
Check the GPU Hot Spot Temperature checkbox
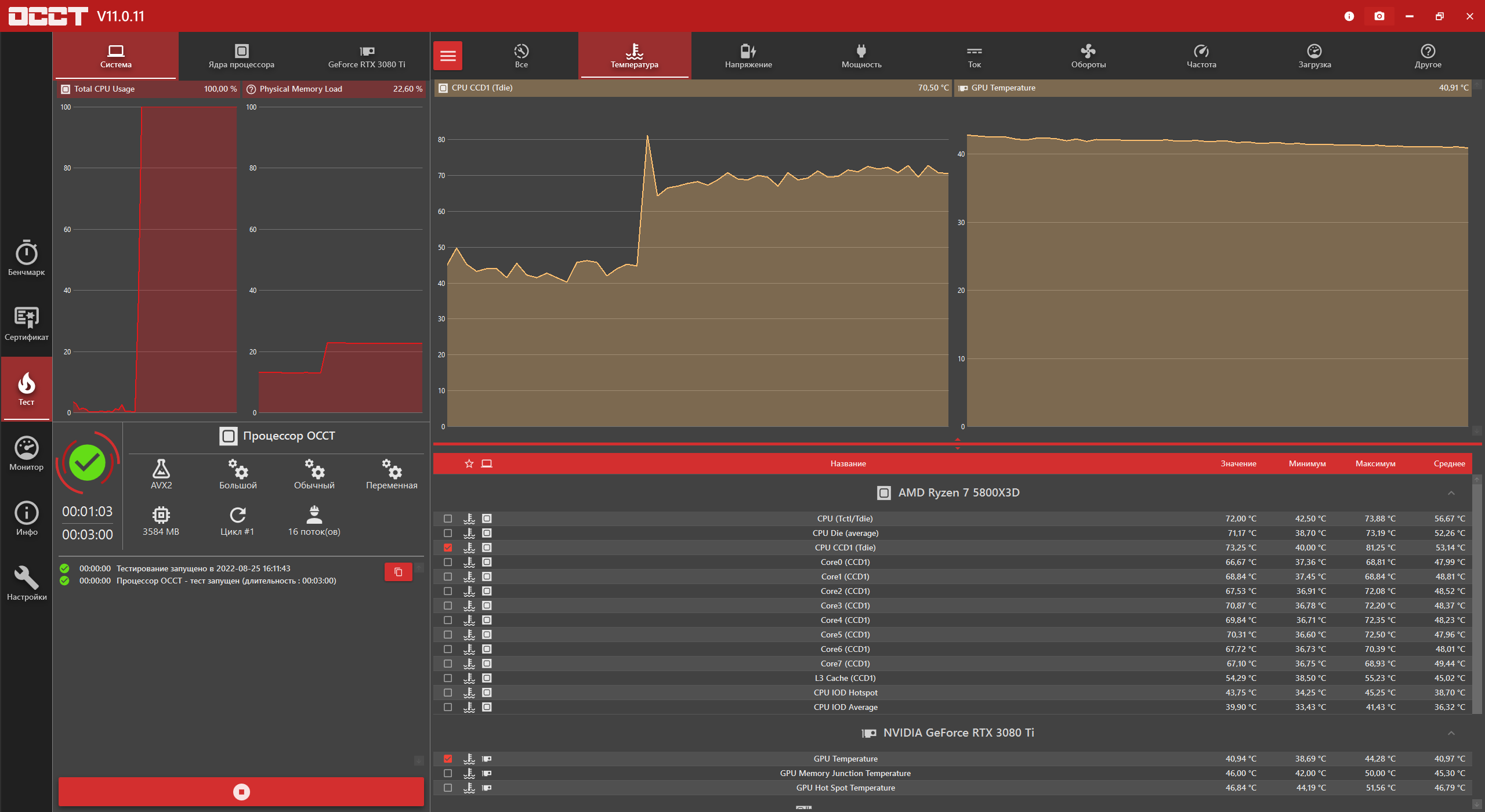tap(448, 788)
